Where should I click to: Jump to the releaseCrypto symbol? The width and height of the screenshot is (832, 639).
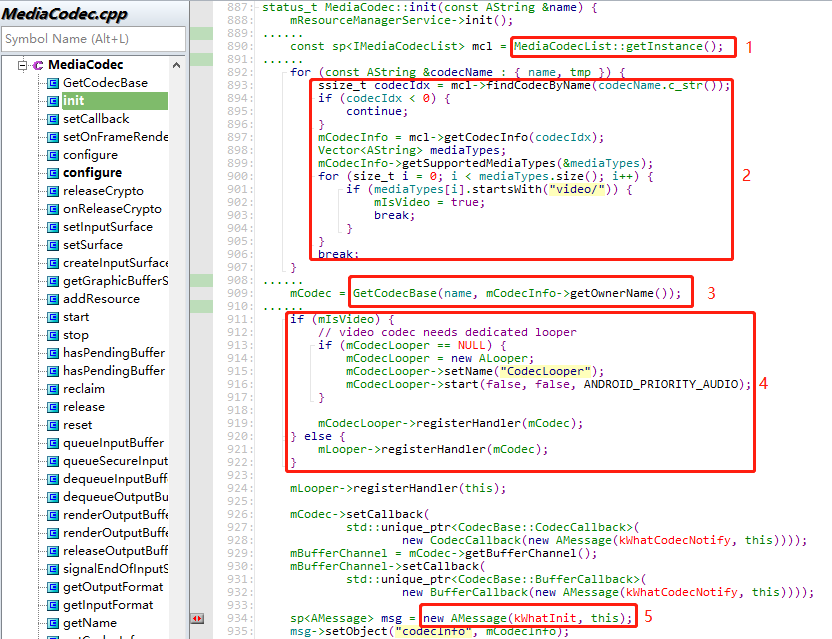point(103,191)
